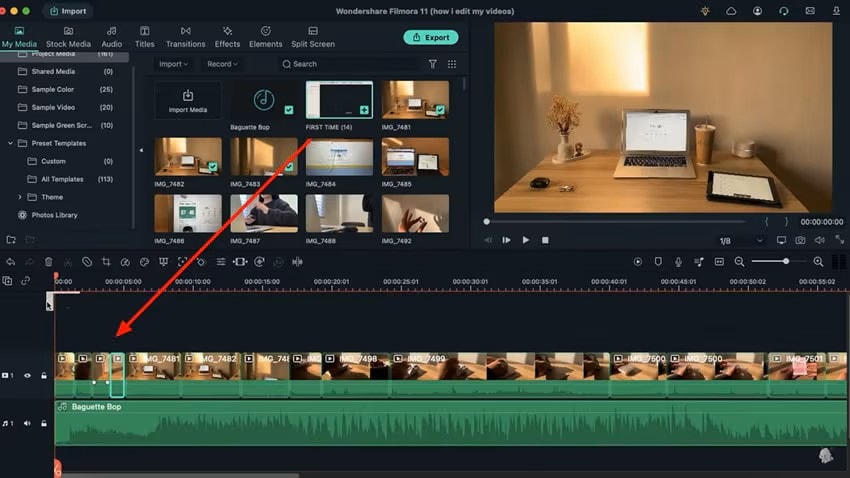Expand the Theme folder arrow

coord(20,197)
